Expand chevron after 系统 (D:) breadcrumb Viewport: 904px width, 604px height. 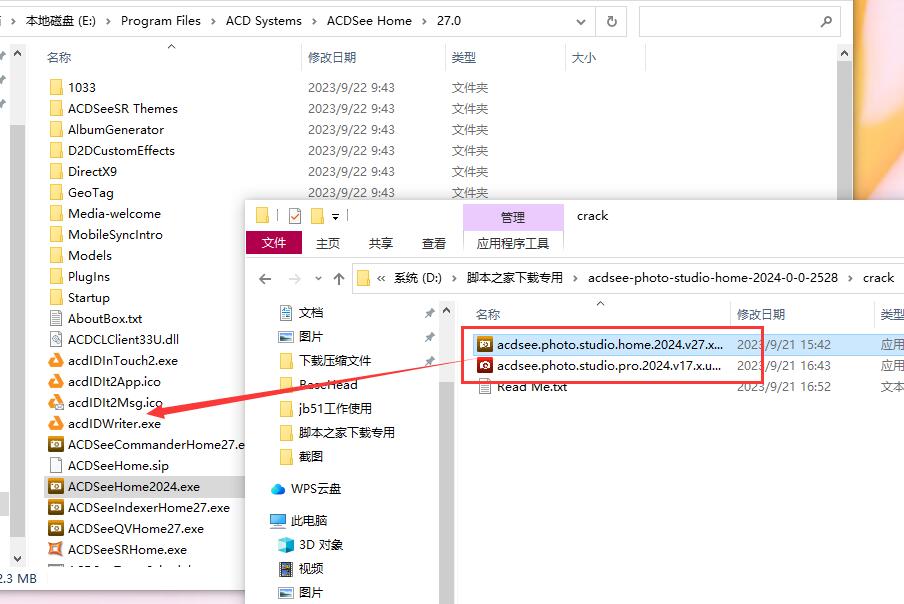(x=454, y=278)
